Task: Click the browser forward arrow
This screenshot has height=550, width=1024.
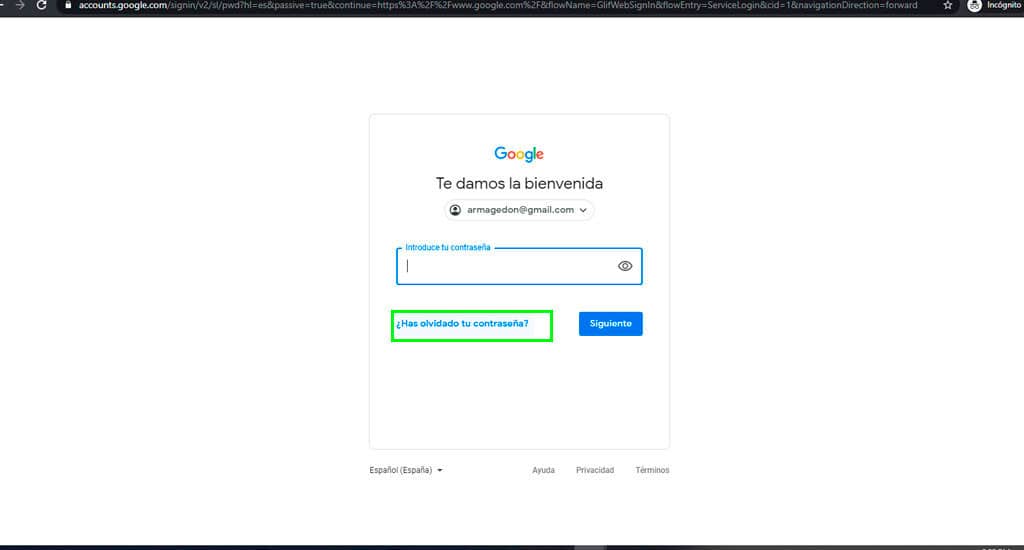Action: point(20,5)
